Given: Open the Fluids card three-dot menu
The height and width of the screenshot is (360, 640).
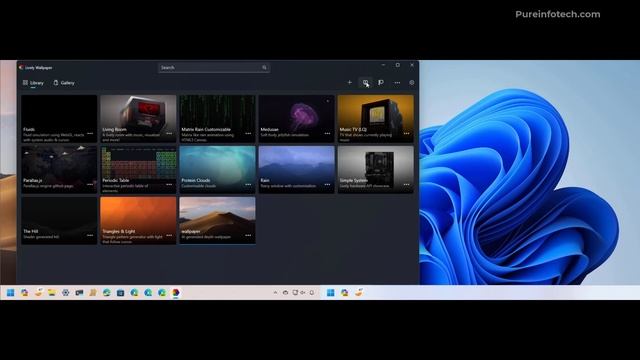Looking at the screenshot, I should tap(90, 133).
